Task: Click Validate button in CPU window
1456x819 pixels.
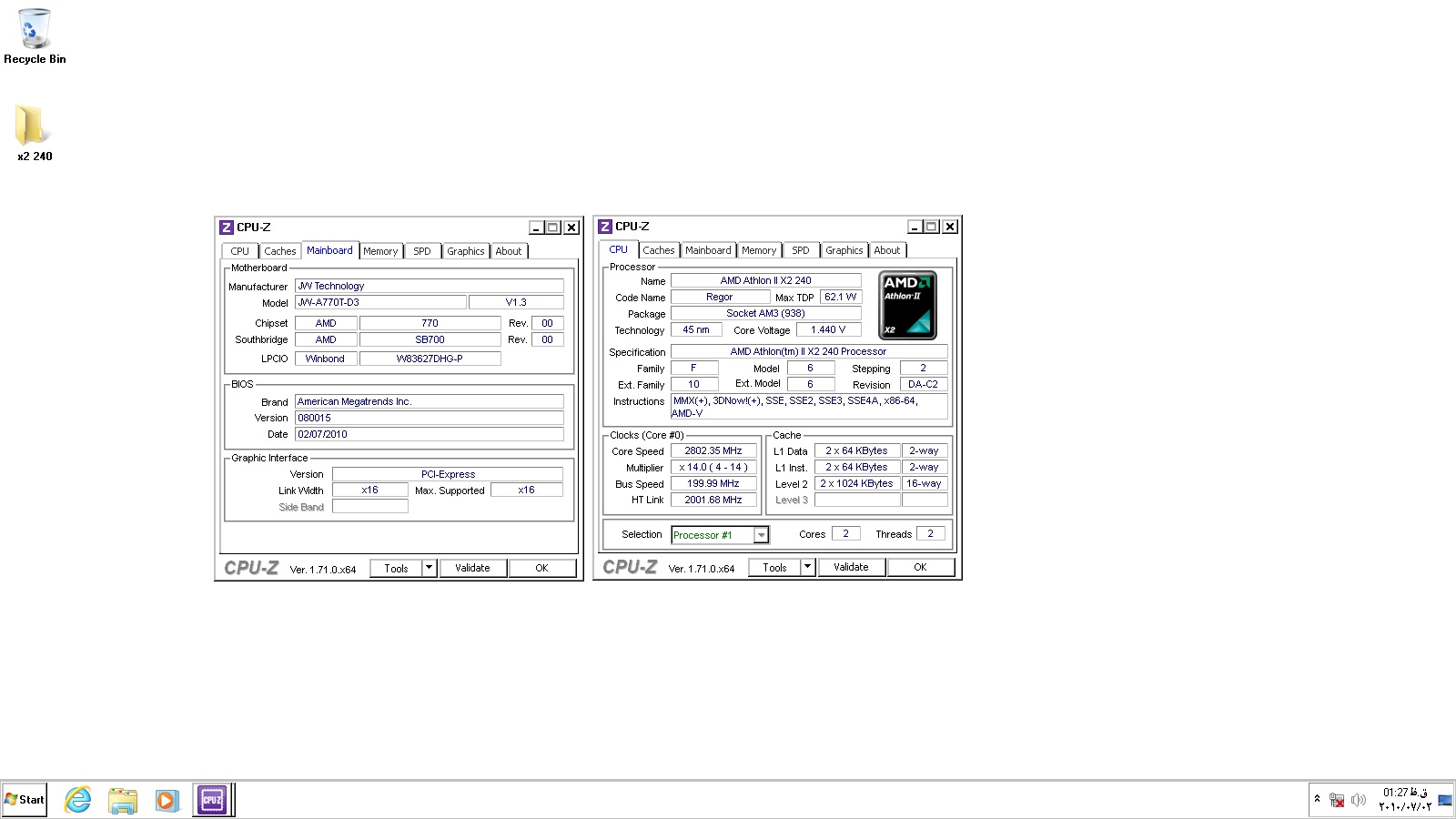Action: click(852, 567)
